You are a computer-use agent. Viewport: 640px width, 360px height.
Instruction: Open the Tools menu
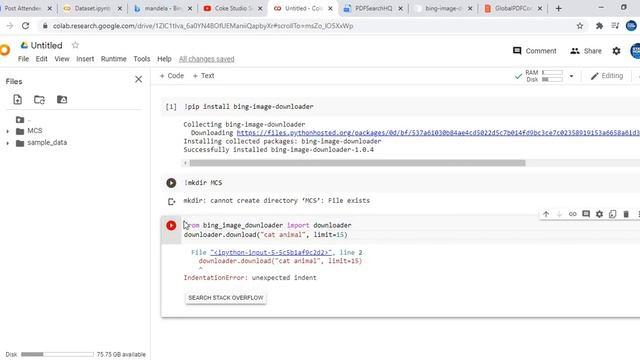click(x=142, y=59)
